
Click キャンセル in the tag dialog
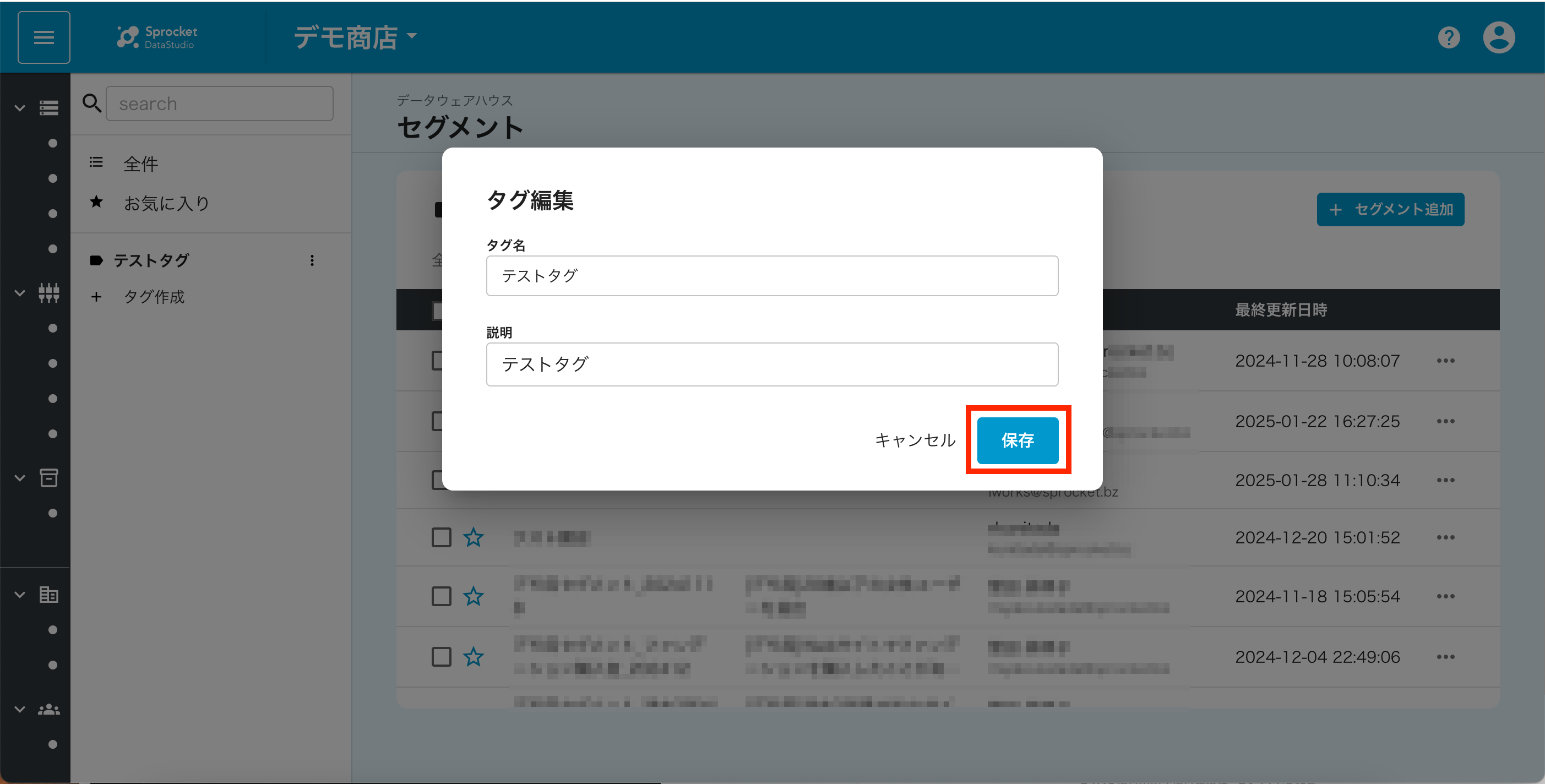click(915, 440)
